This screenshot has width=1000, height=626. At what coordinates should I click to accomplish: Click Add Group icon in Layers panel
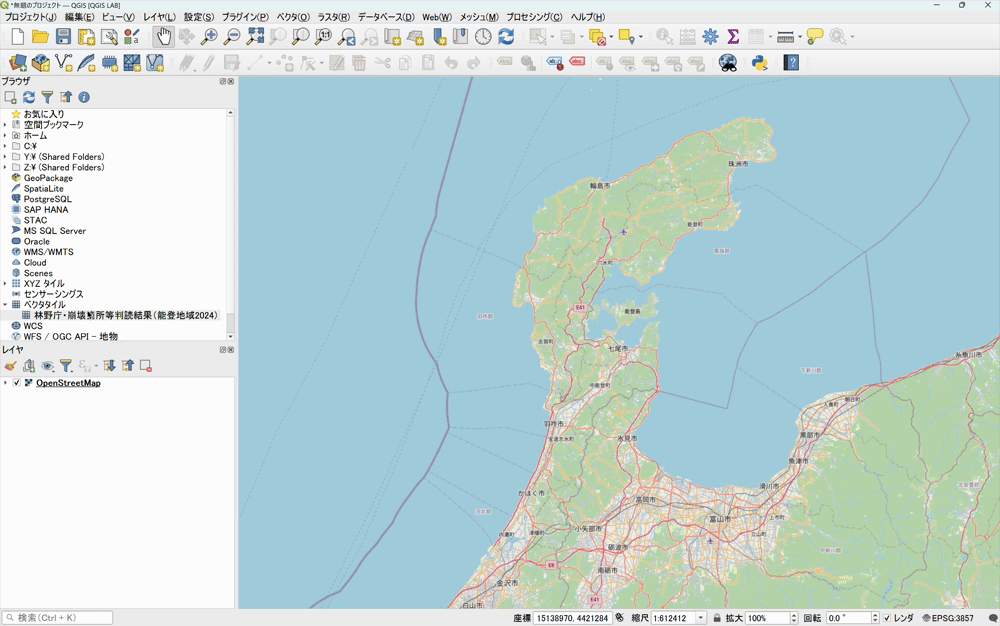pyautogui.click(x=29, y=366)
